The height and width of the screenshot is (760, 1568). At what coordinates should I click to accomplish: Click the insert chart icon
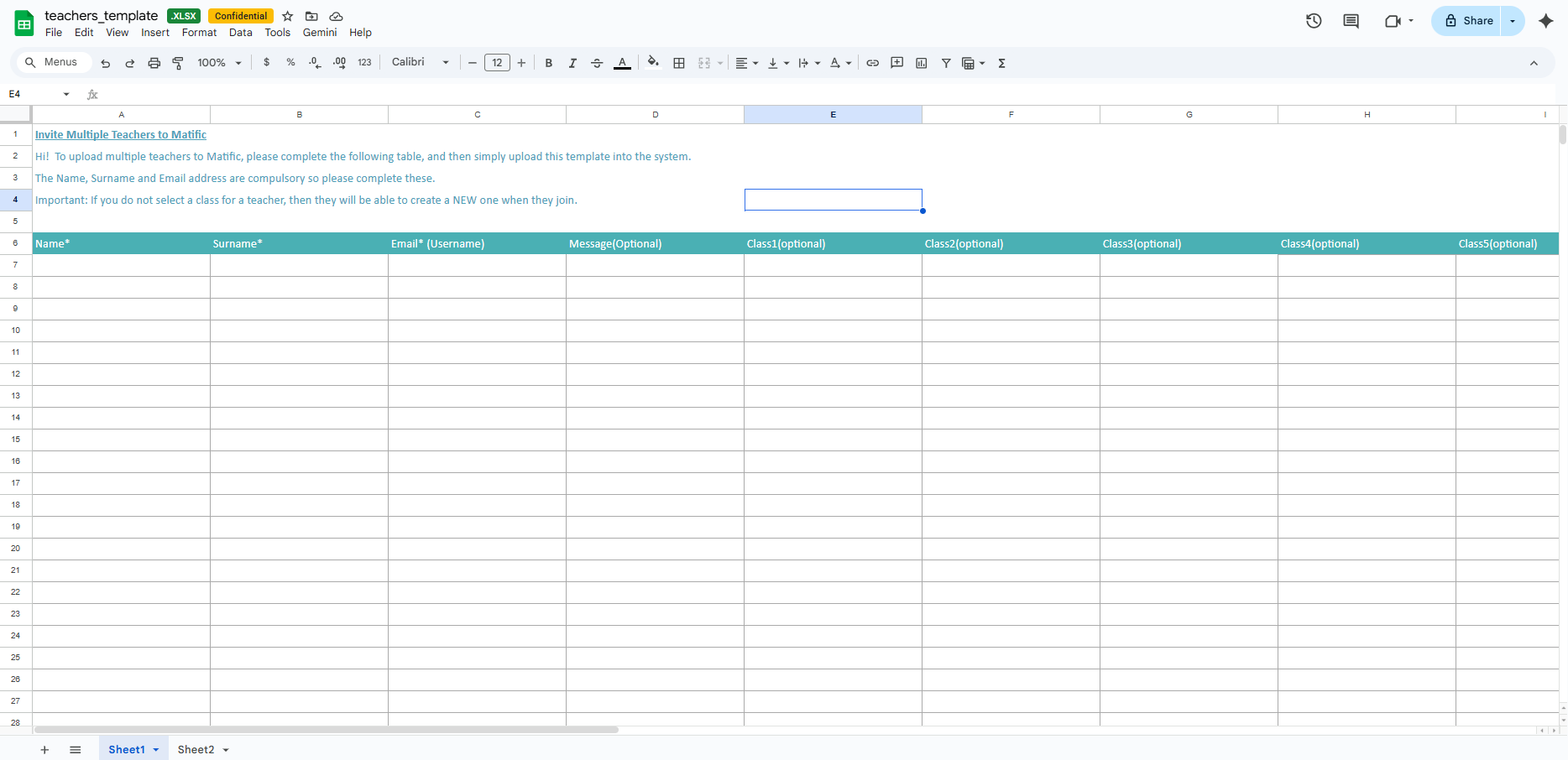922,63
